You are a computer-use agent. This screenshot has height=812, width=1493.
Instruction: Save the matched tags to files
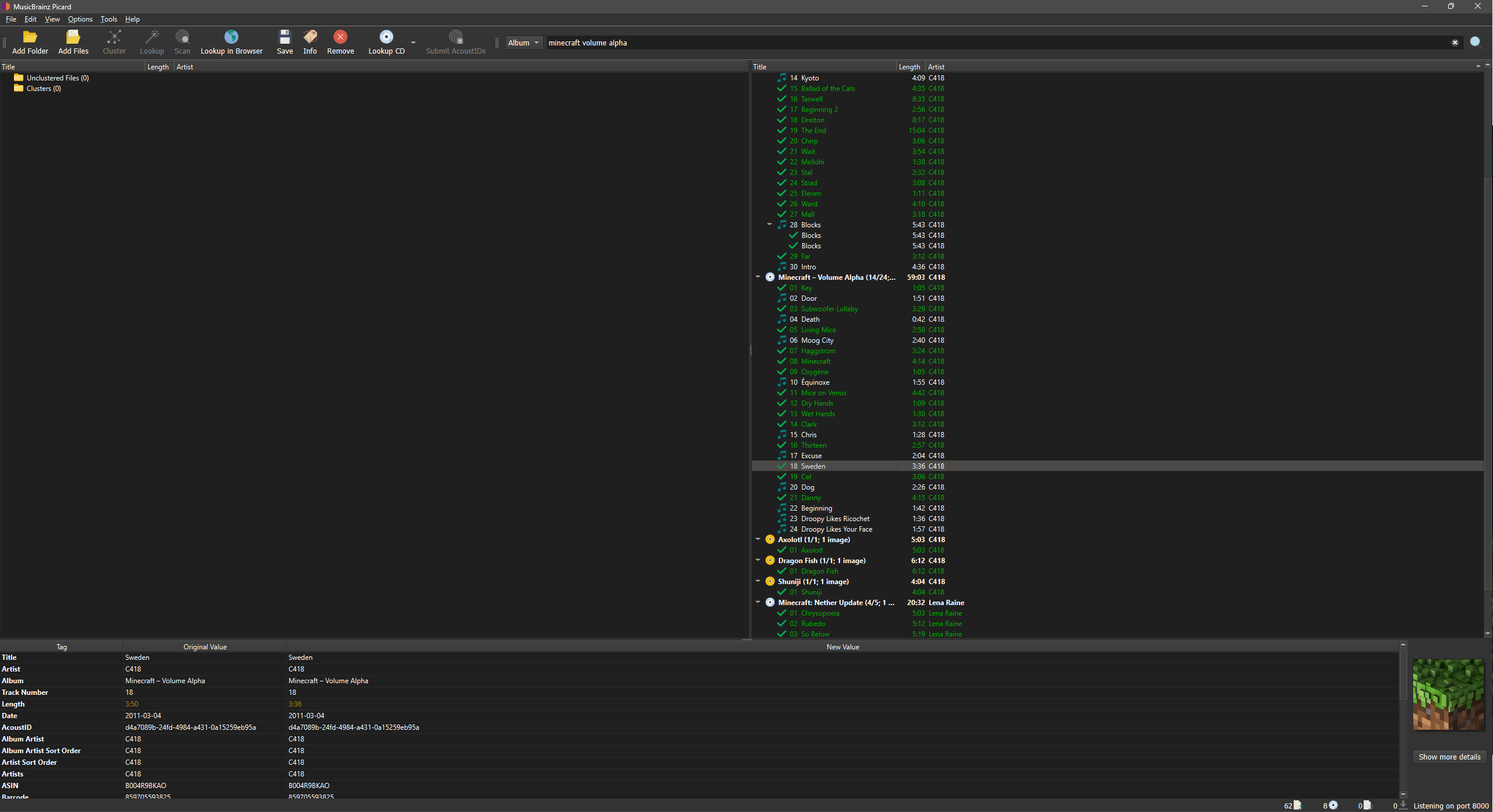tap(284, 42)
